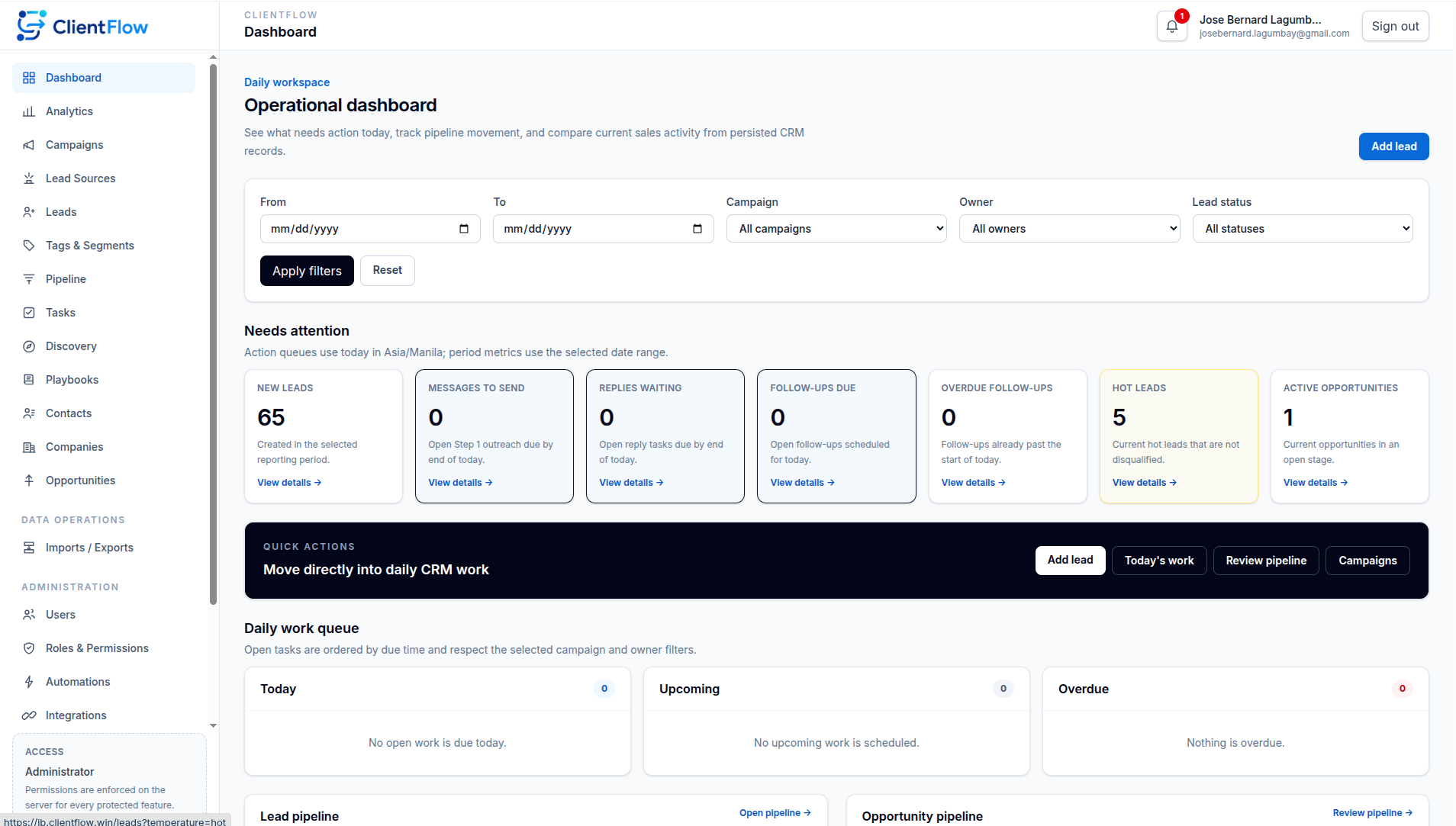
Task: Click the Pipeline funnel icon
Action: (x=29, y=279)
